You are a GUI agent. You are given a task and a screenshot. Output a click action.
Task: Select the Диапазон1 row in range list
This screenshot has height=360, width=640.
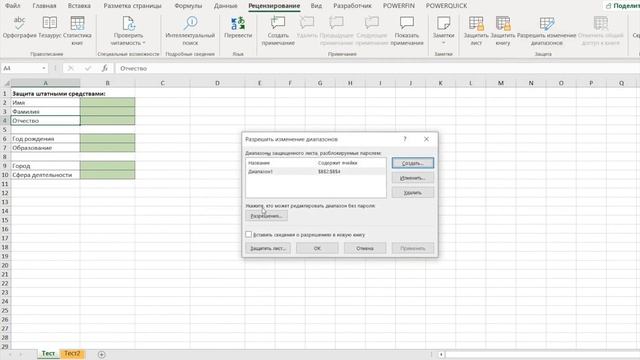pyautogui.click(x=316, y=171)
